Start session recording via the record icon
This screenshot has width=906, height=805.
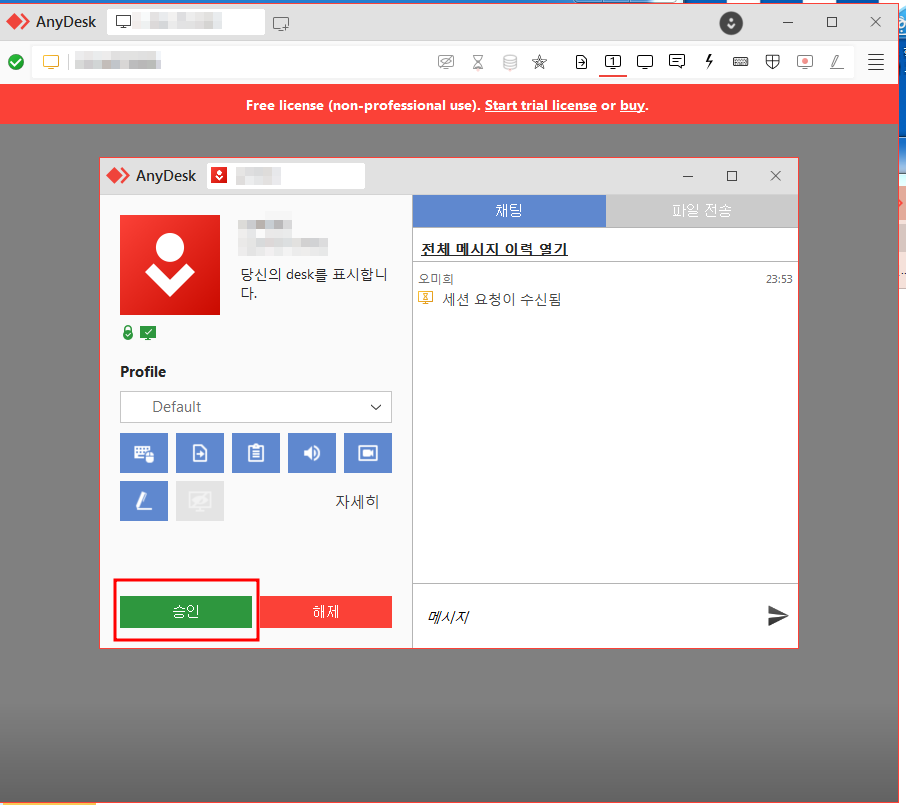click(804, 61)
